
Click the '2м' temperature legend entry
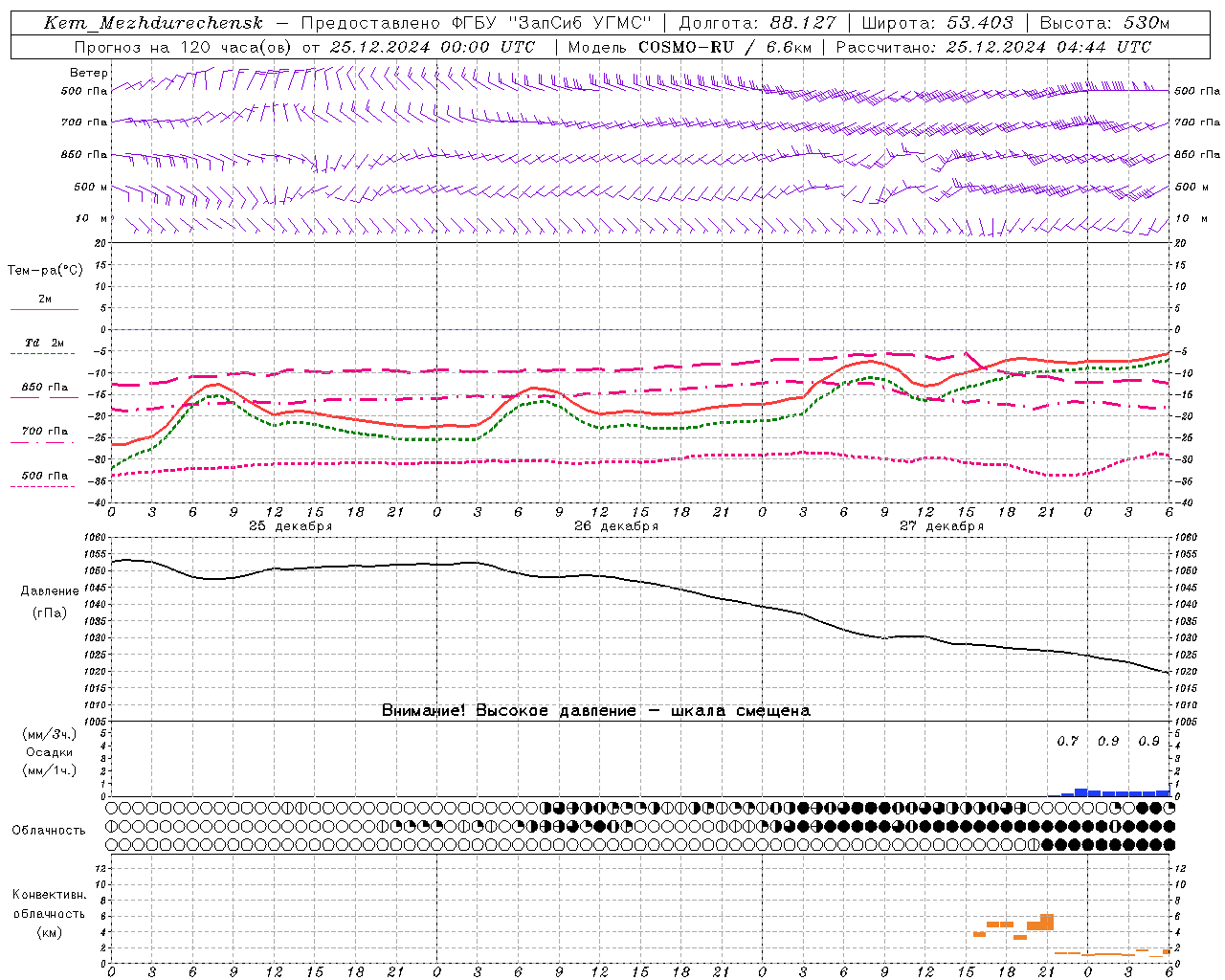45,299
